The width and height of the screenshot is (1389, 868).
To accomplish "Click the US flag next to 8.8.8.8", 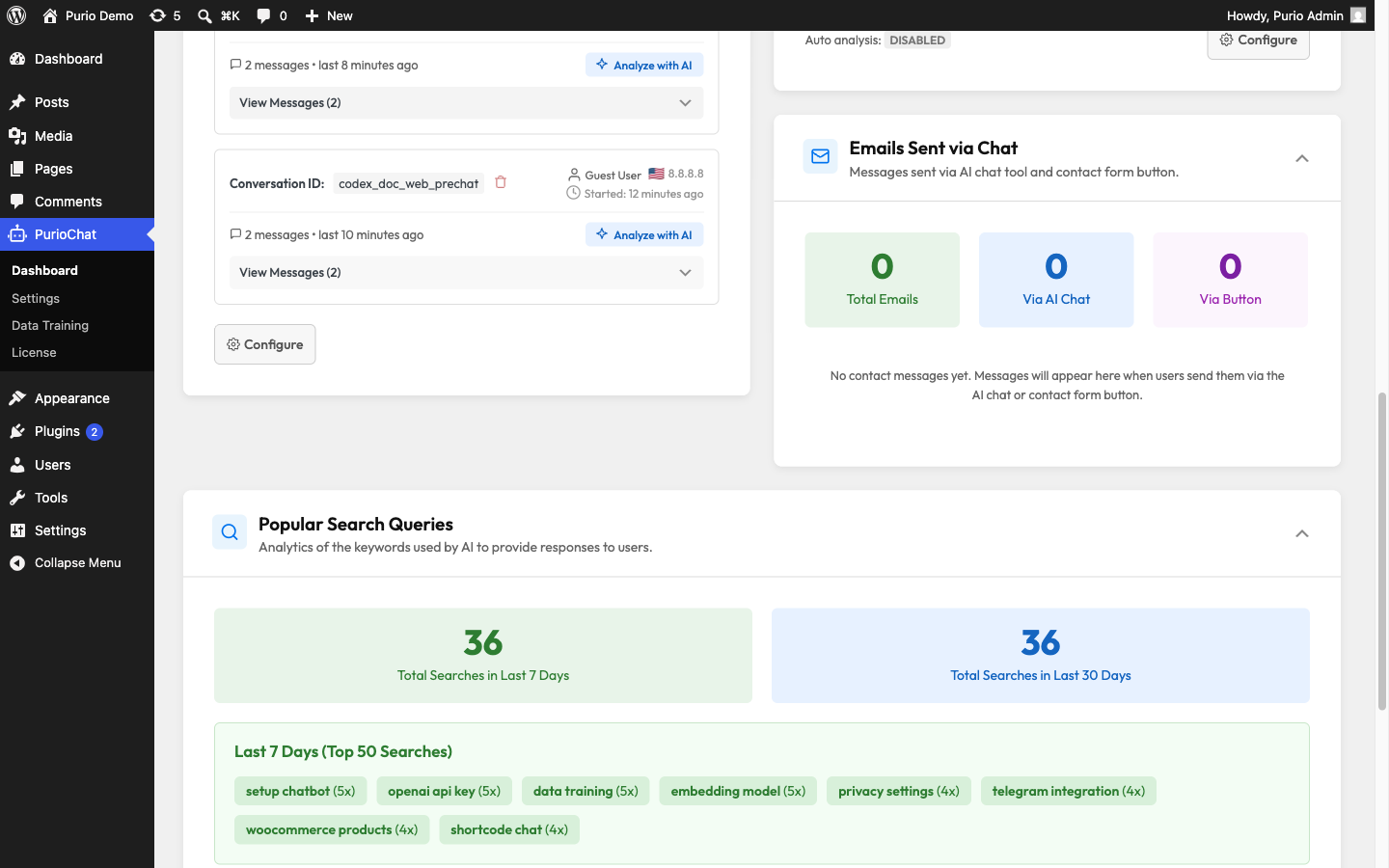I will [x=656, y=174].
